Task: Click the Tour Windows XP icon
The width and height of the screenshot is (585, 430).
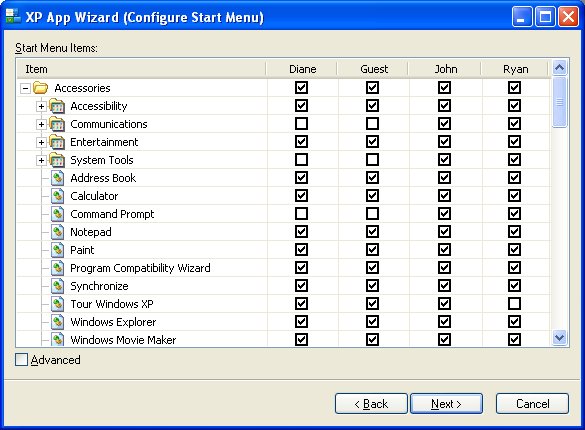Action: pyautogui.click(x=57, y=304)
